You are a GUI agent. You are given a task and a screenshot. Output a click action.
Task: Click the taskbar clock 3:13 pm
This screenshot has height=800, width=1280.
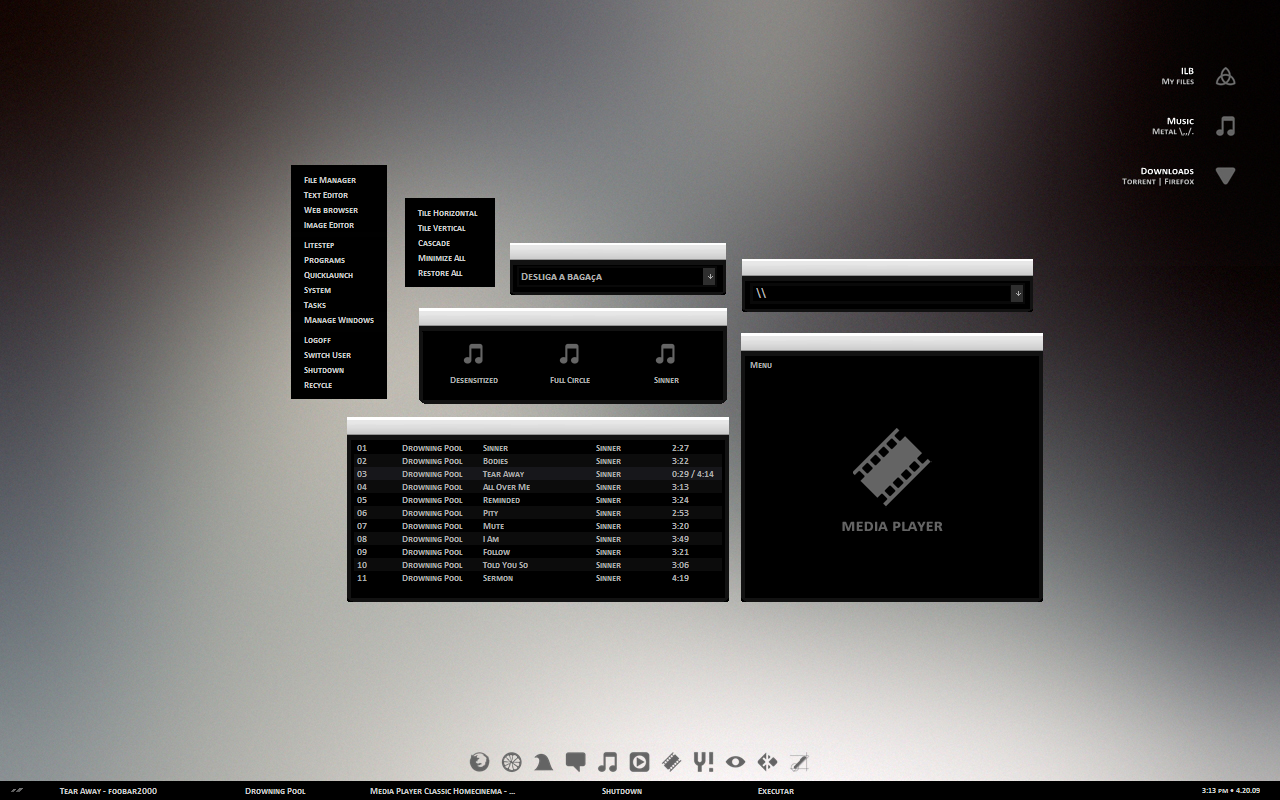point(1230,791)
